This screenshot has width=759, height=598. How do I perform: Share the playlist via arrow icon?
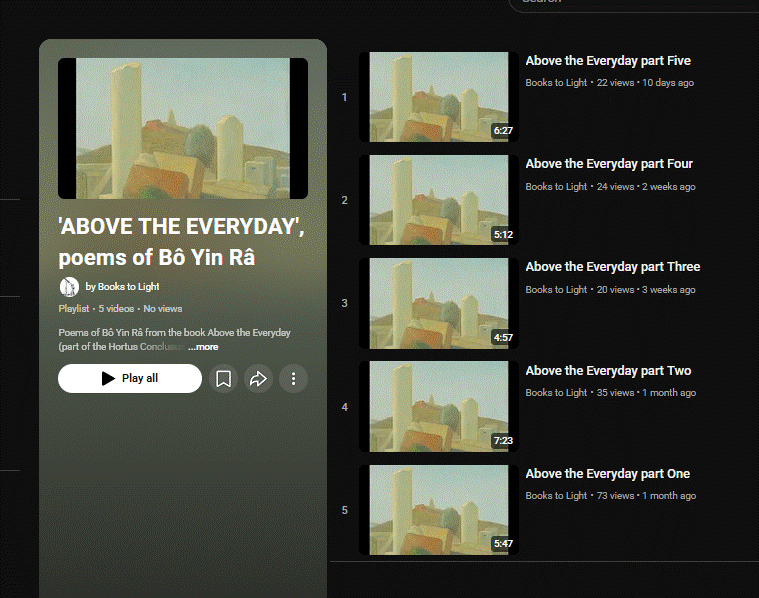258,379
